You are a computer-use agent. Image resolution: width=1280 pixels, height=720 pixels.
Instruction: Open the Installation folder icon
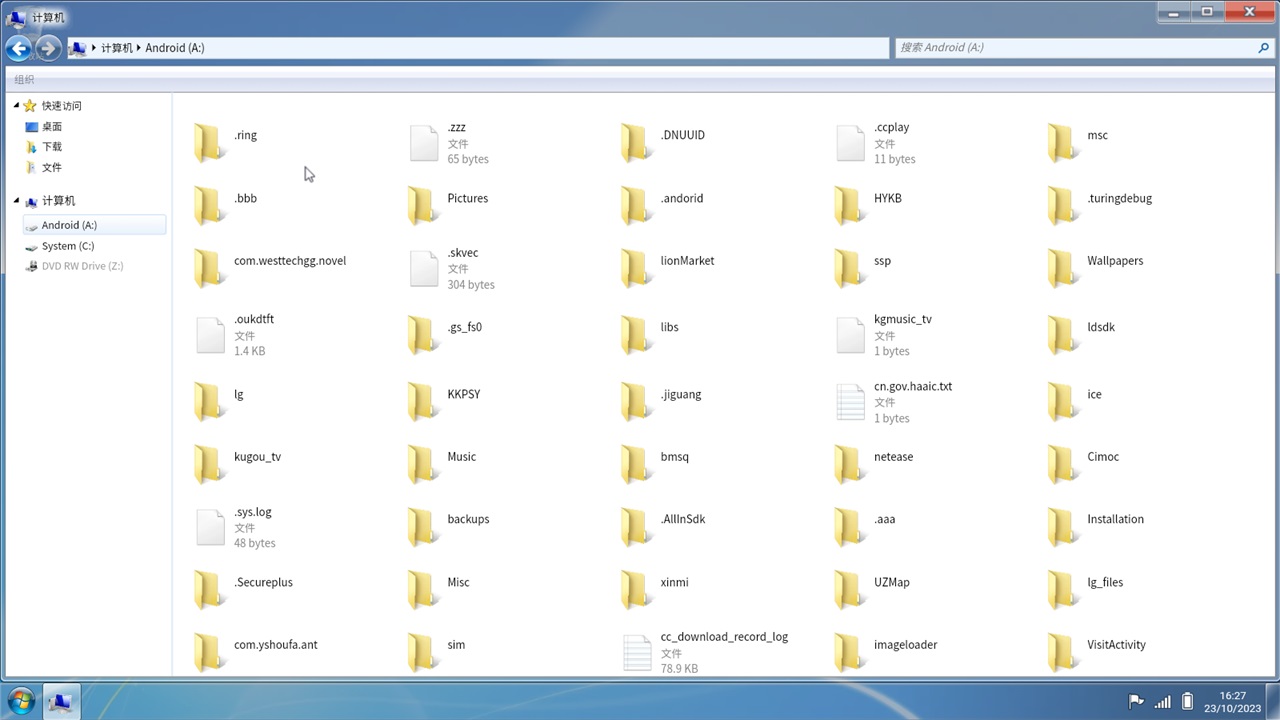click(1063, 527)
